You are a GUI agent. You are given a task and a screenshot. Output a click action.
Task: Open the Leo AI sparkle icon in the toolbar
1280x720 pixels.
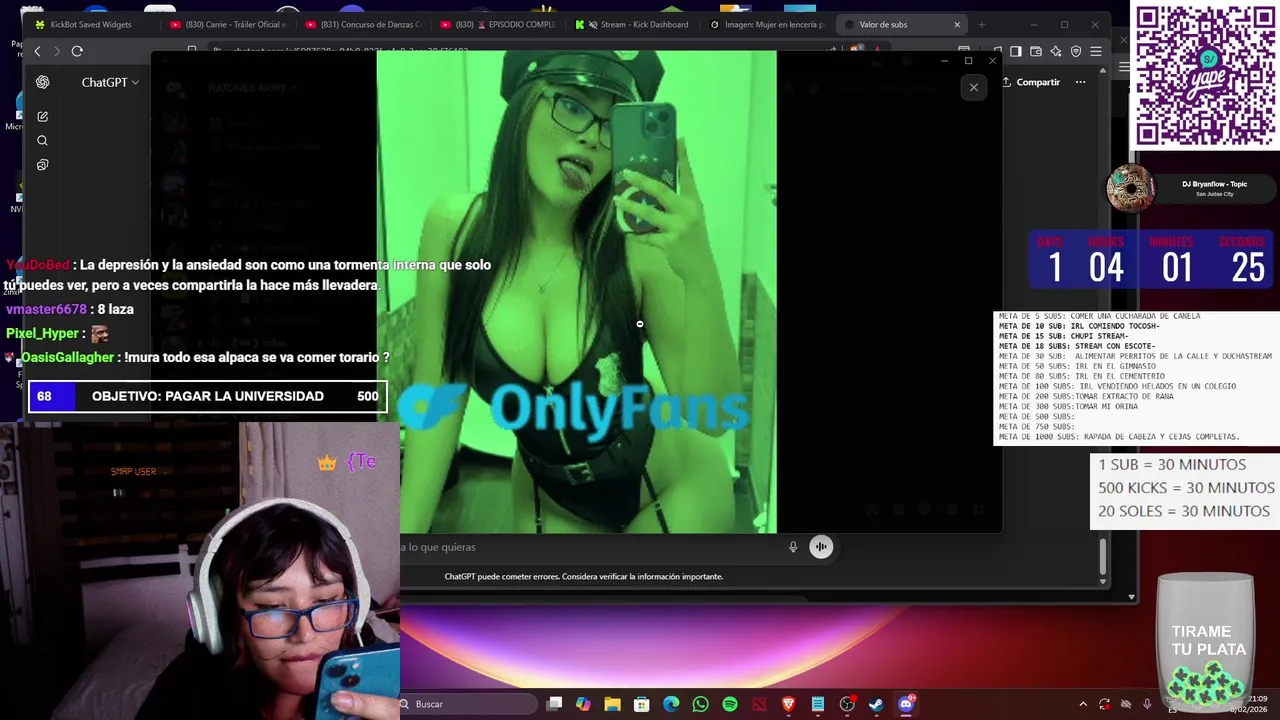click(x=1056, y=51)
